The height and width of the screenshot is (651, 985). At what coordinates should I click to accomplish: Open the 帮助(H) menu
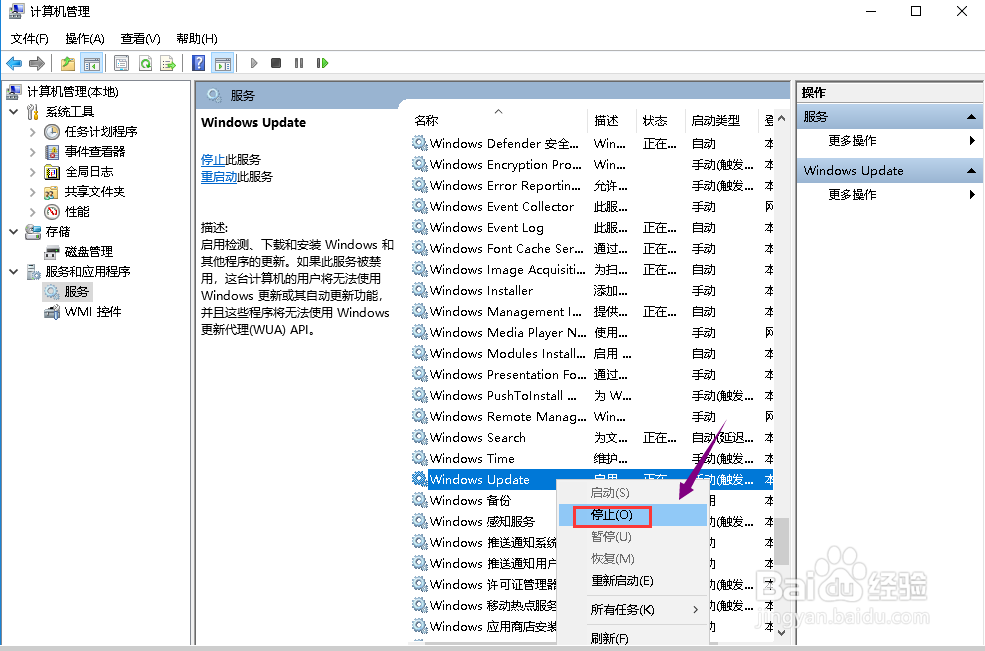click(x=197, y=39)
